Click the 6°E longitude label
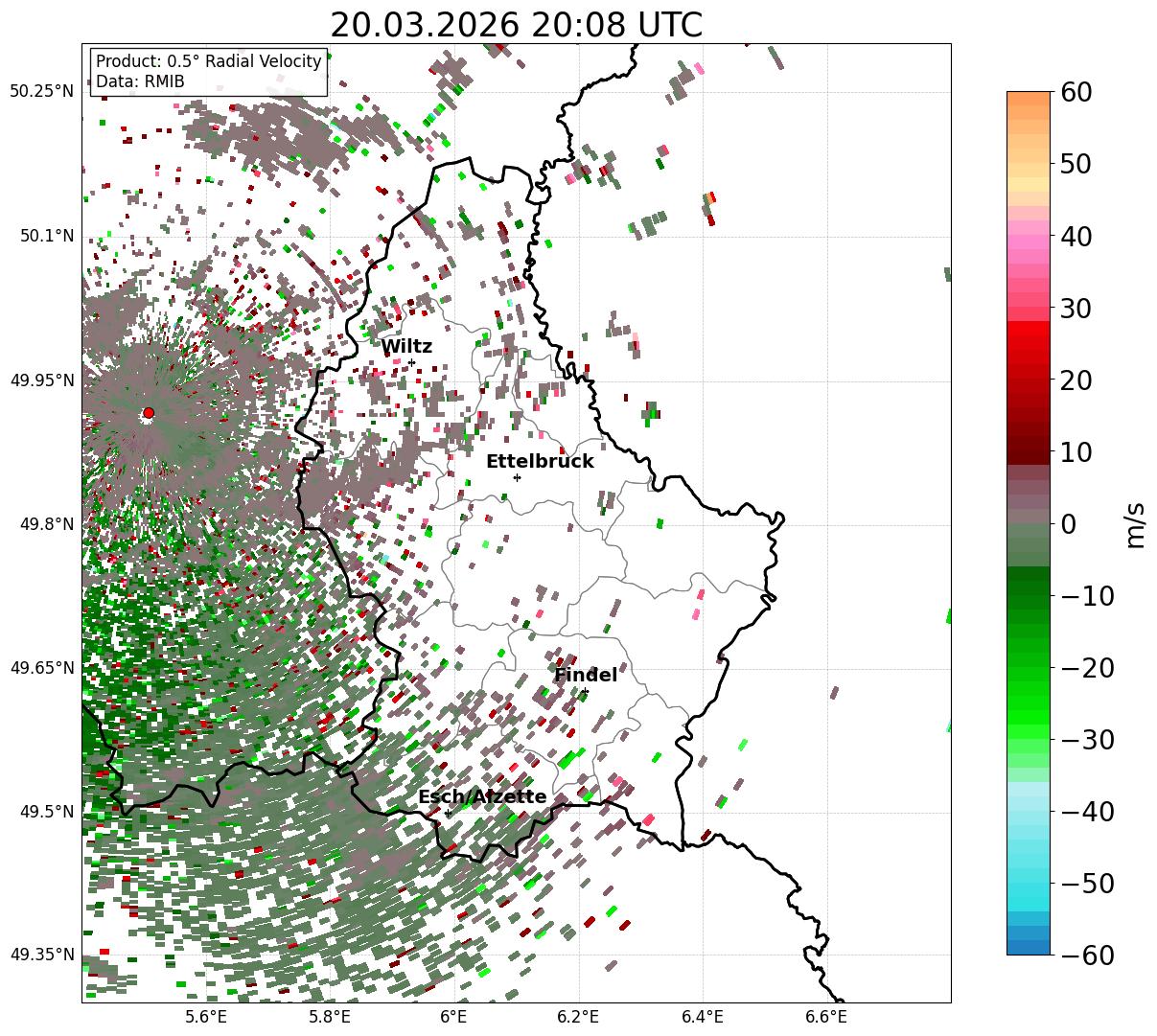The height and width of the screenshot is (1036, 1157). [x=453, y=1018]
